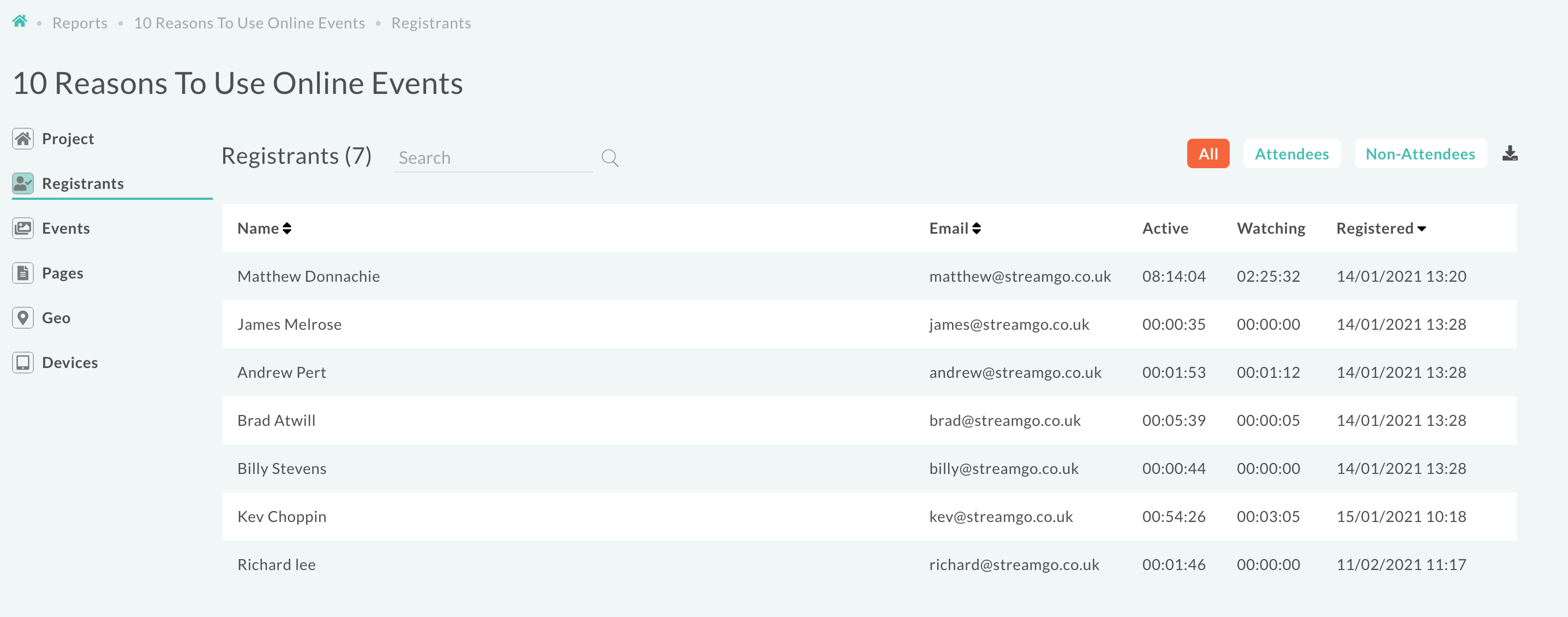Open Devices sidebar label
The width and height of the screenshot is (1568, 617).
click(70, 363)
